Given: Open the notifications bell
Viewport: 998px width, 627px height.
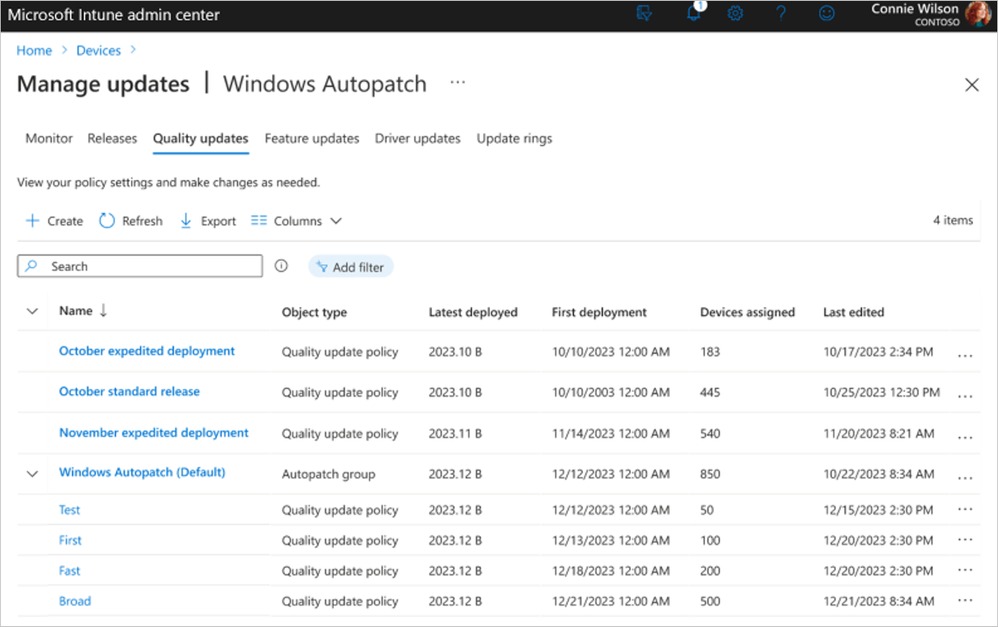Looking at the screenshot, I should 694,14.
